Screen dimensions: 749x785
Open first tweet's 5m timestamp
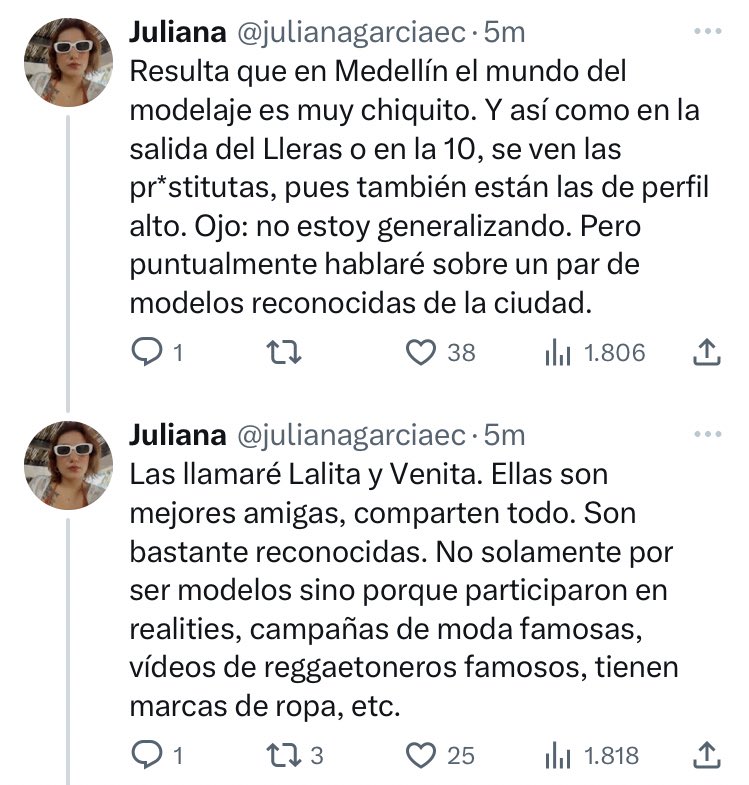click(504, 33)
